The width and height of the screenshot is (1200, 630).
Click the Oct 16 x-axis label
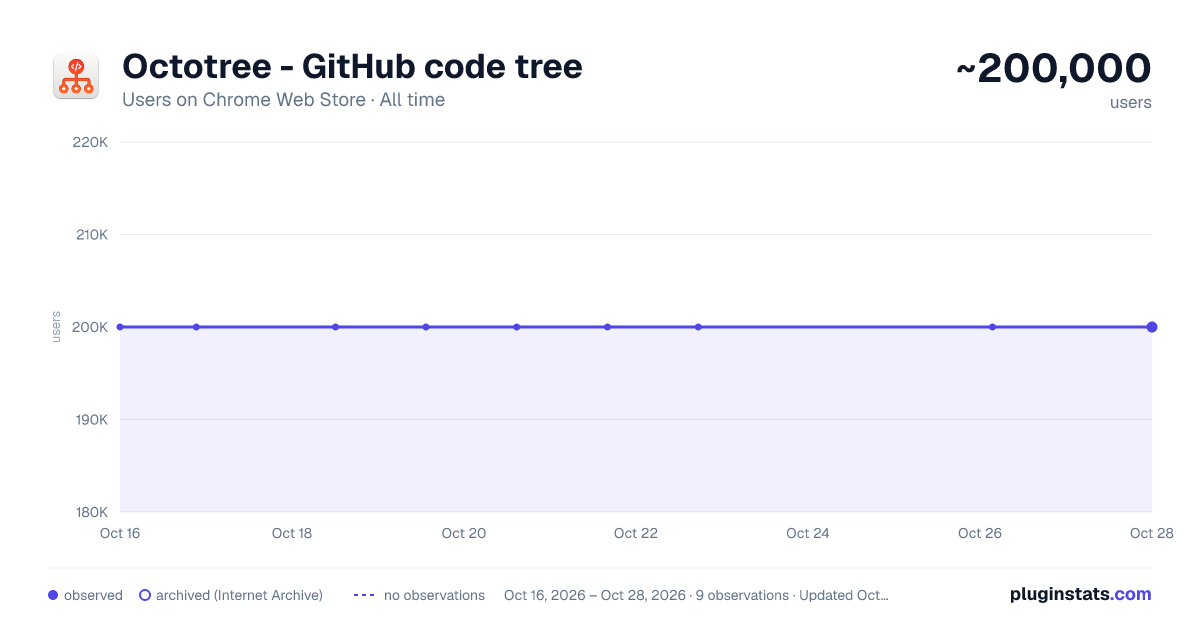pos(120,533)
